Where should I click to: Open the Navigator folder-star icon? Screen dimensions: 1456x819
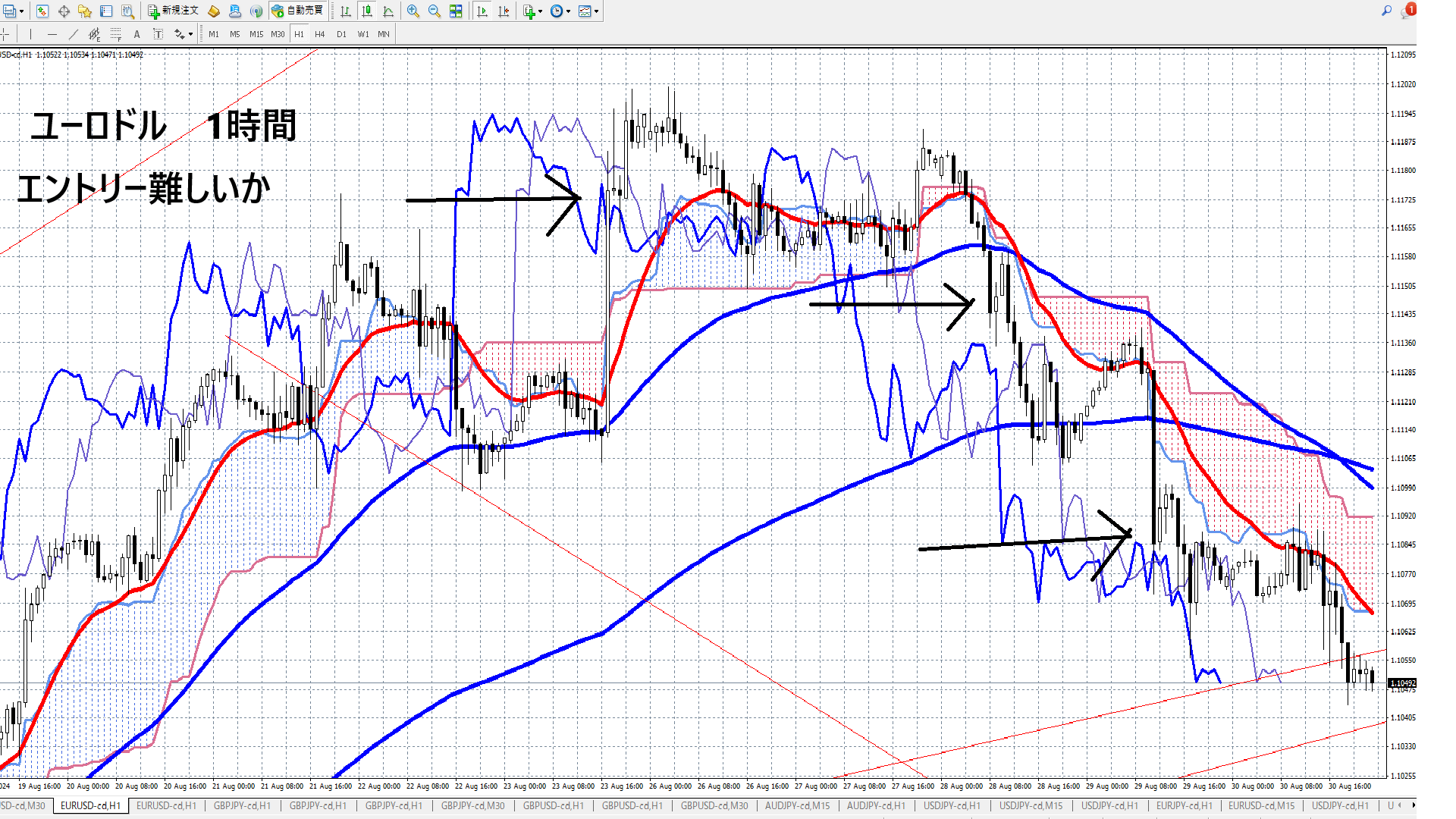click(85, 11)
